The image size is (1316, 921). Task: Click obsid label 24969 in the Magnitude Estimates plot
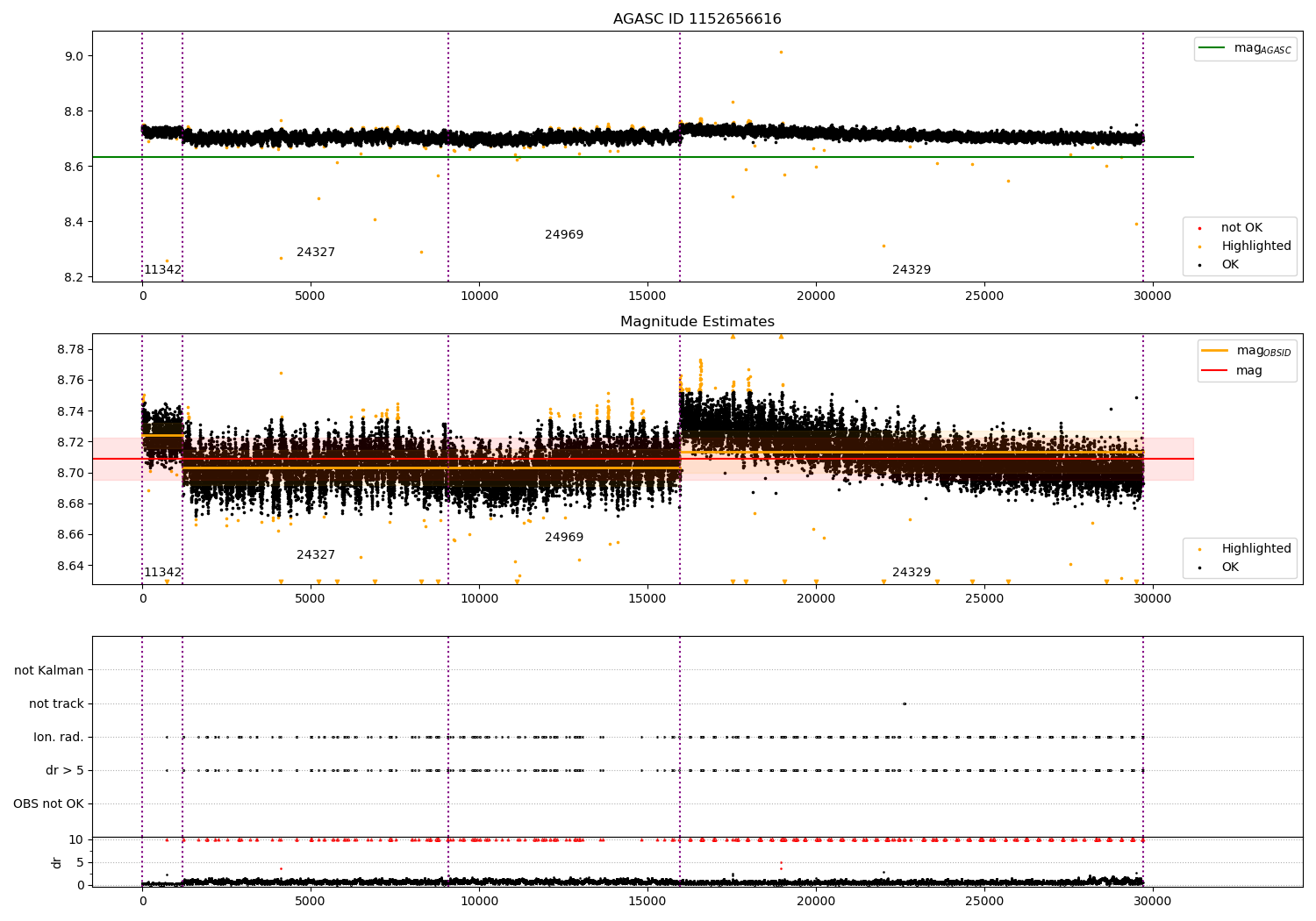point(564,538)
